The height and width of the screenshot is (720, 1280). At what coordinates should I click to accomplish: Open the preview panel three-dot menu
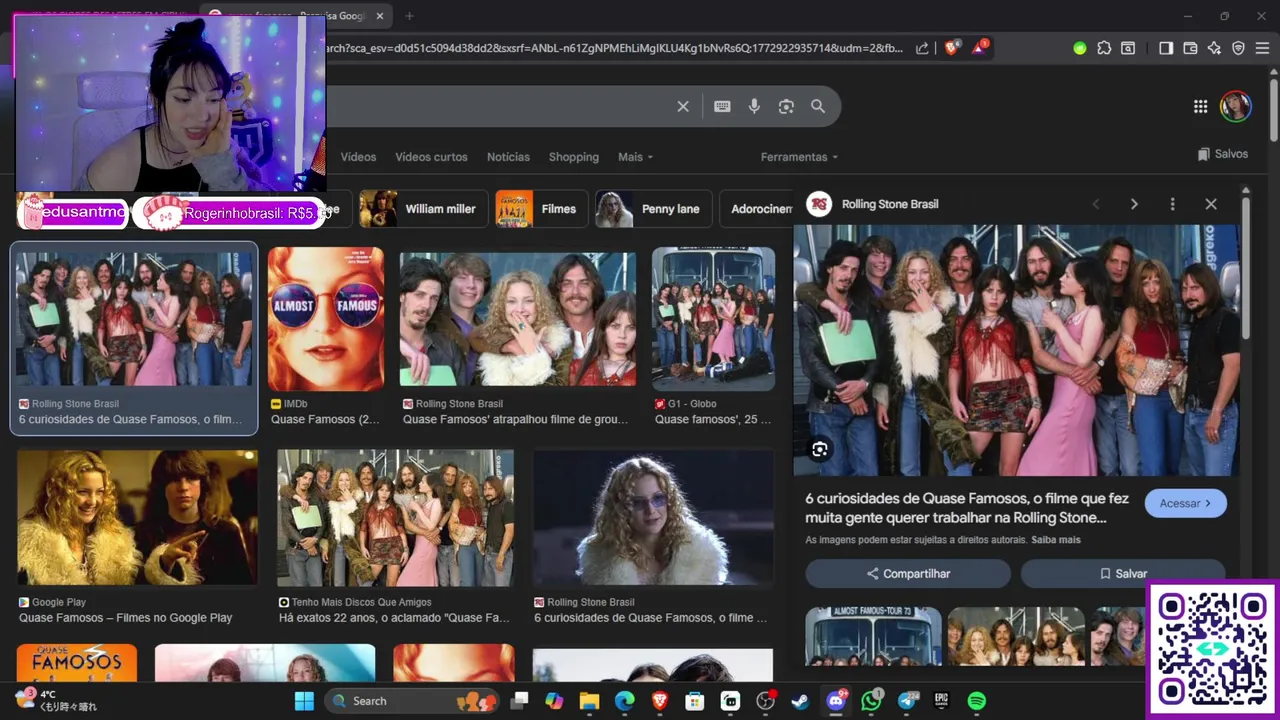point(1172,204)
